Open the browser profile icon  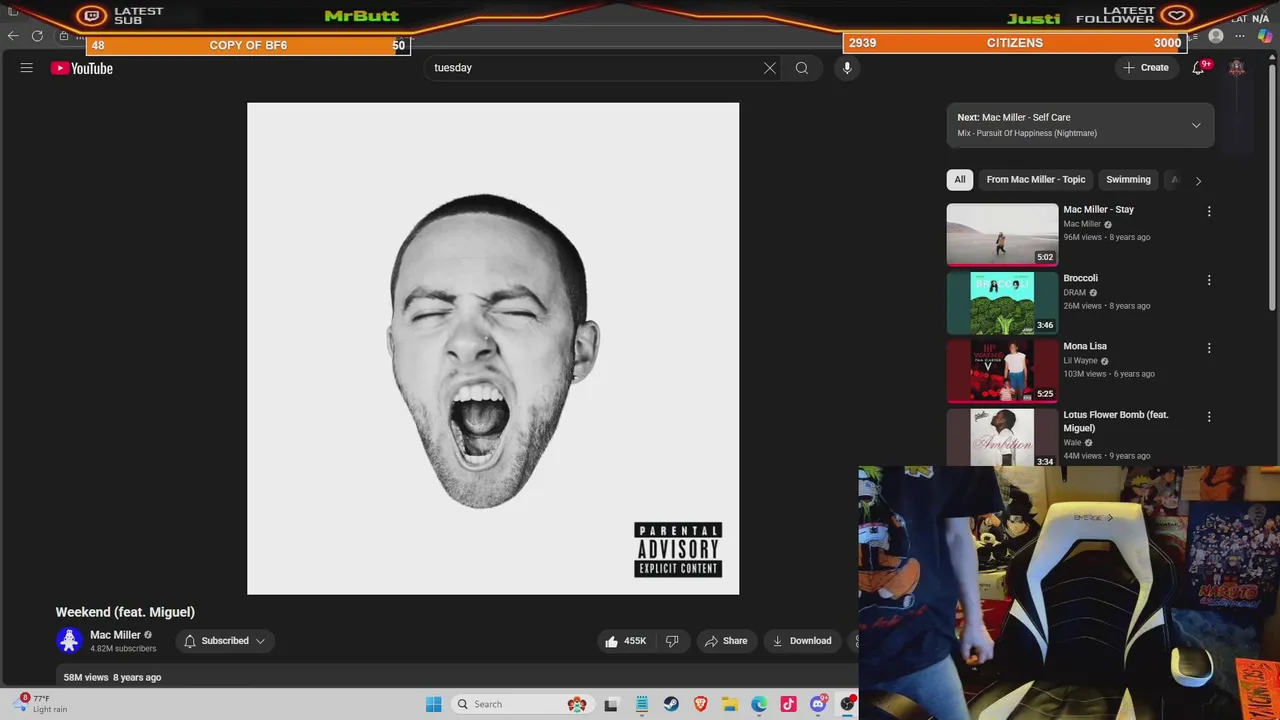click(x=1216, y=36)
